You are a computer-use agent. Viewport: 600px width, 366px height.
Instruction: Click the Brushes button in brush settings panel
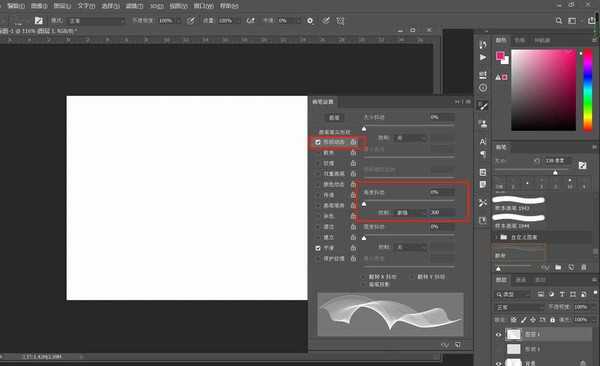pos(334,118)
